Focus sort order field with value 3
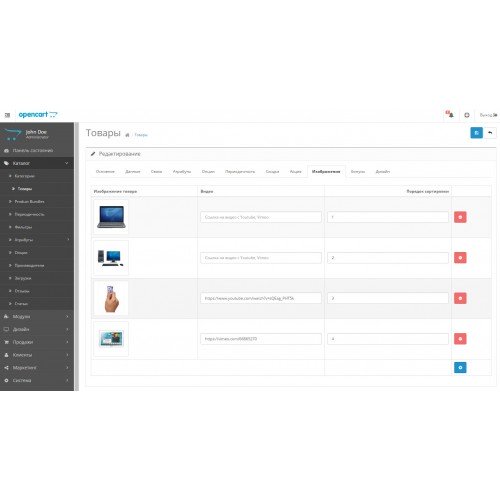Screen dimensions: 500x500 pyautogui.click(x=388, y=298)
